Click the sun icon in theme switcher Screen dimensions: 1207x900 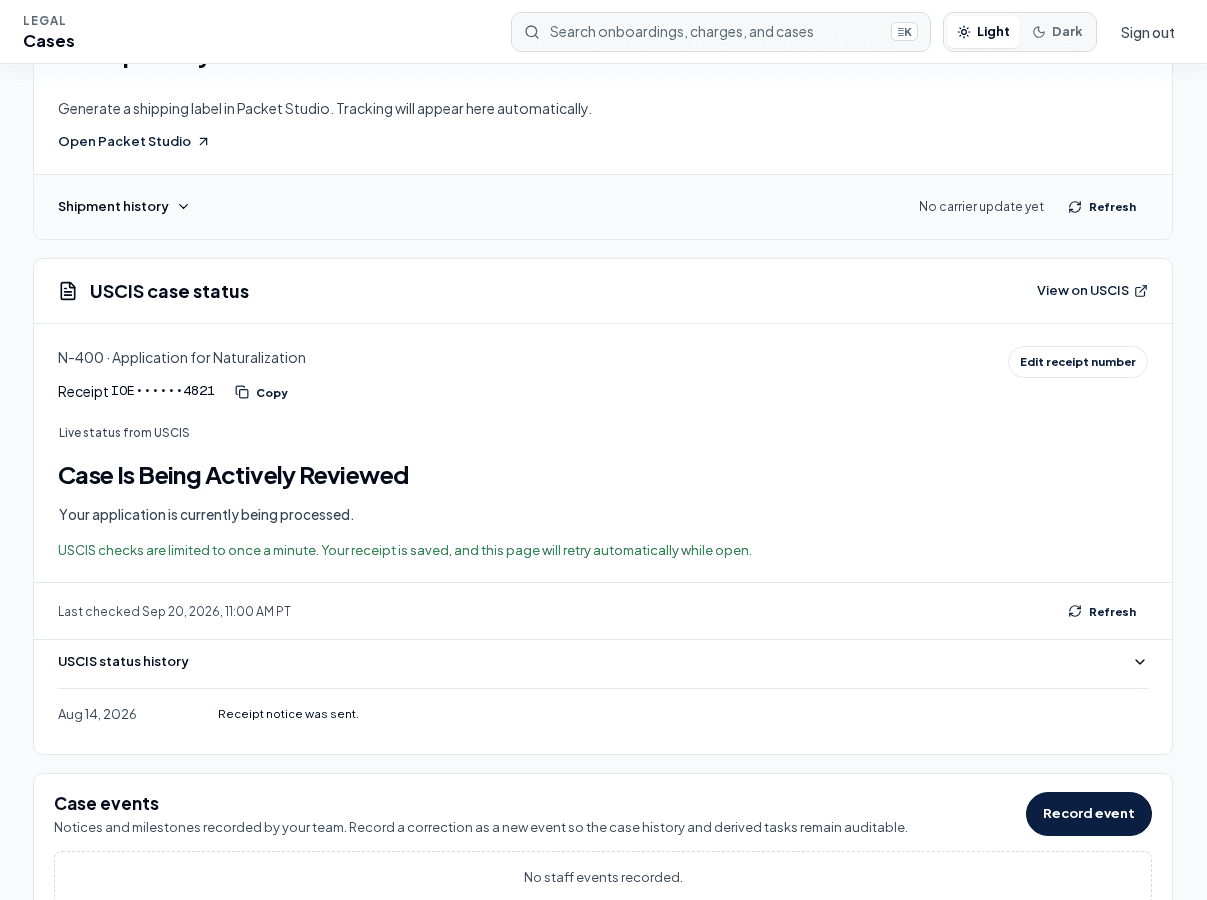click(964, 32)
